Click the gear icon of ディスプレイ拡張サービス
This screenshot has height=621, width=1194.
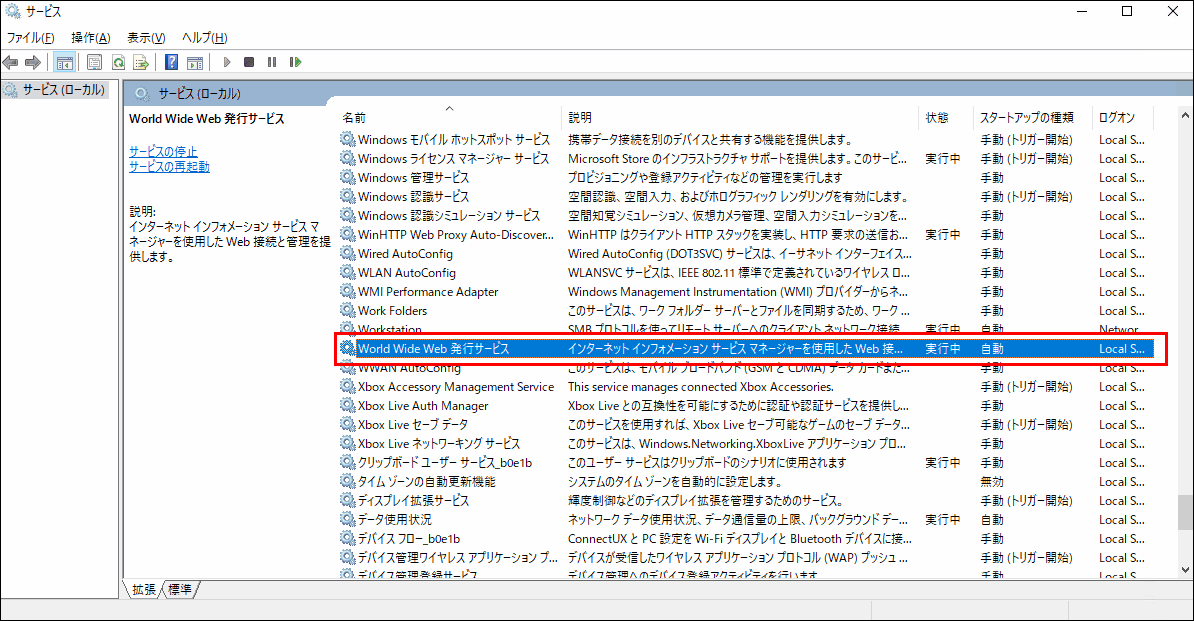point(347,501)
